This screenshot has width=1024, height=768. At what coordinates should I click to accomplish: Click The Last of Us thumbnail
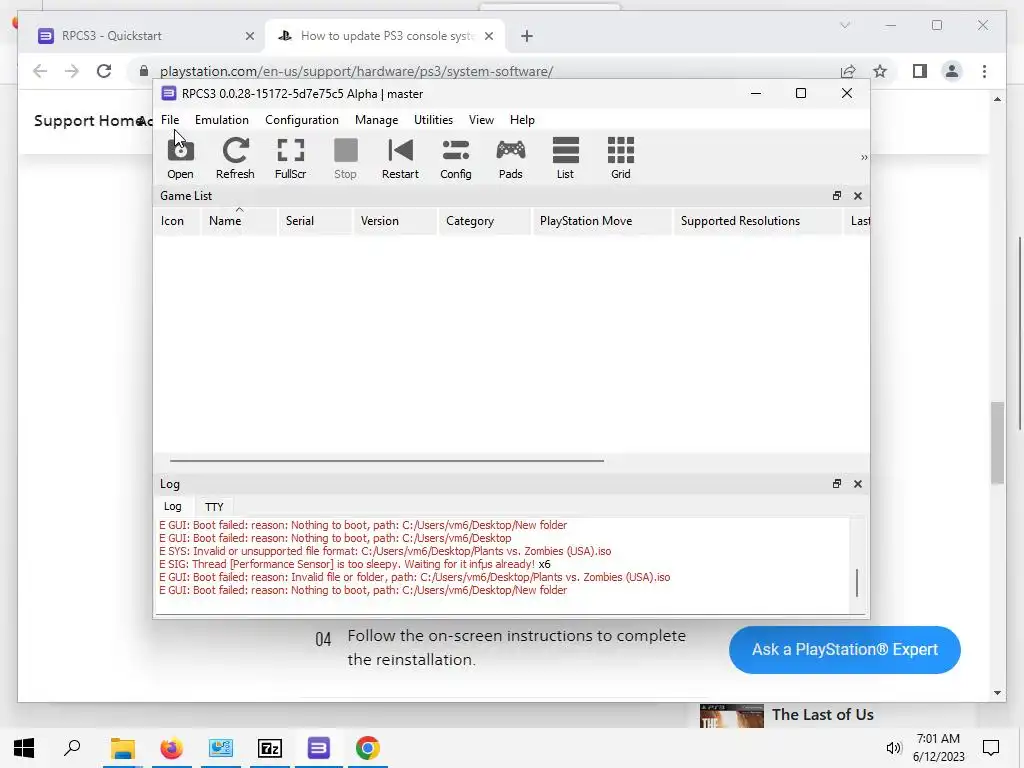tap(731, 716)
